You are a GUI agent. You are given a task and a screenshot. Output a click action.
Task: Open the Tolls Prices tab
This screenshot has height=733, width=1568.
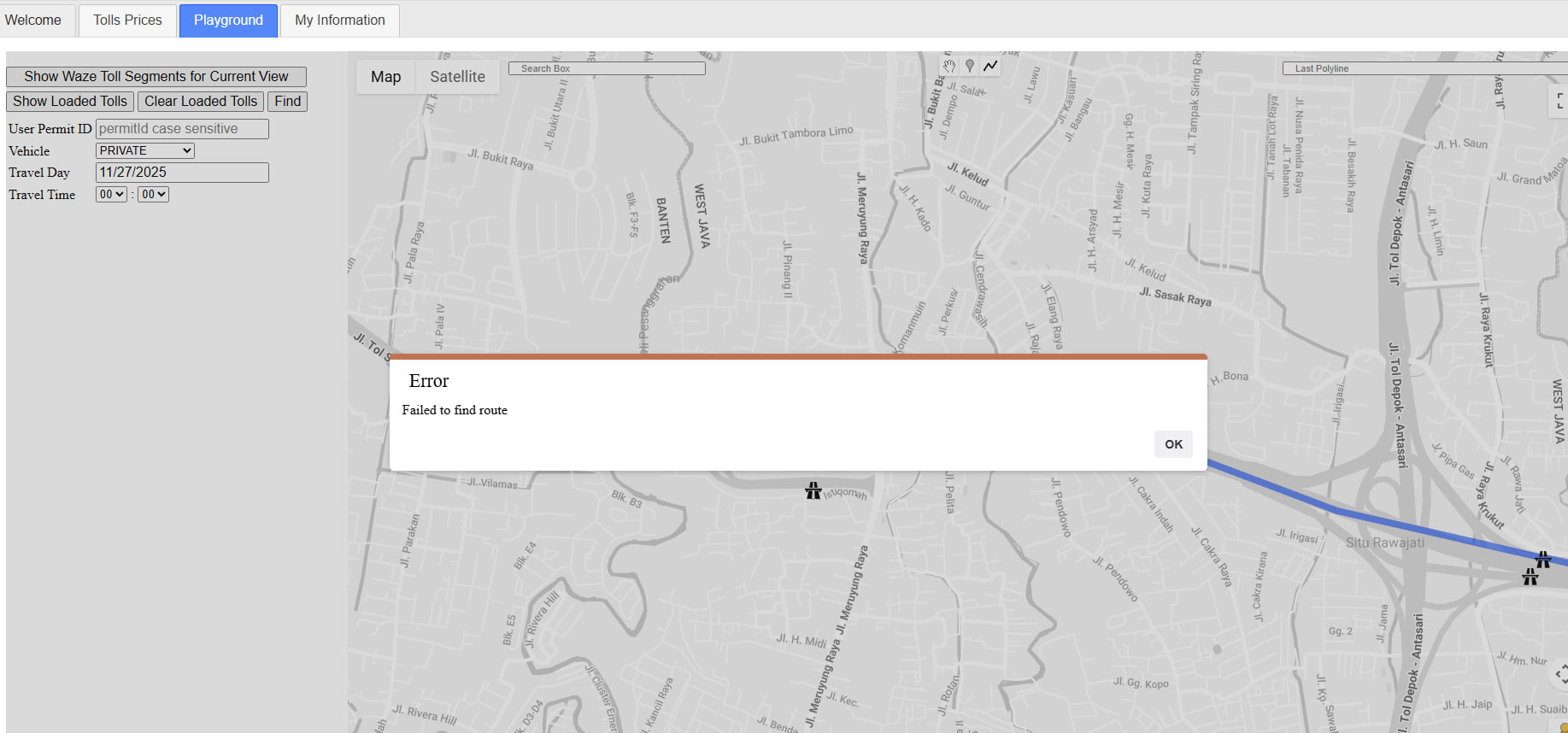[x=127, y=21]
